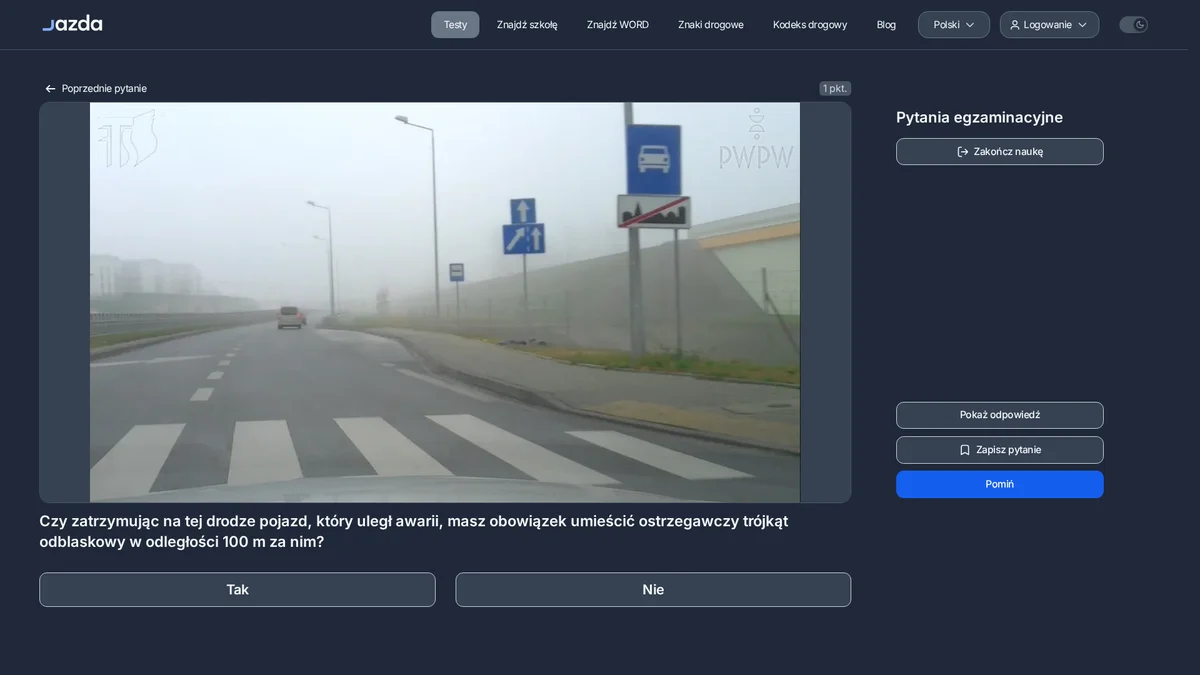The height and width of the screenshot is (675, 1200).
Task: Click the user icon in Logowanie
Action: click(x=1015, y=25)
